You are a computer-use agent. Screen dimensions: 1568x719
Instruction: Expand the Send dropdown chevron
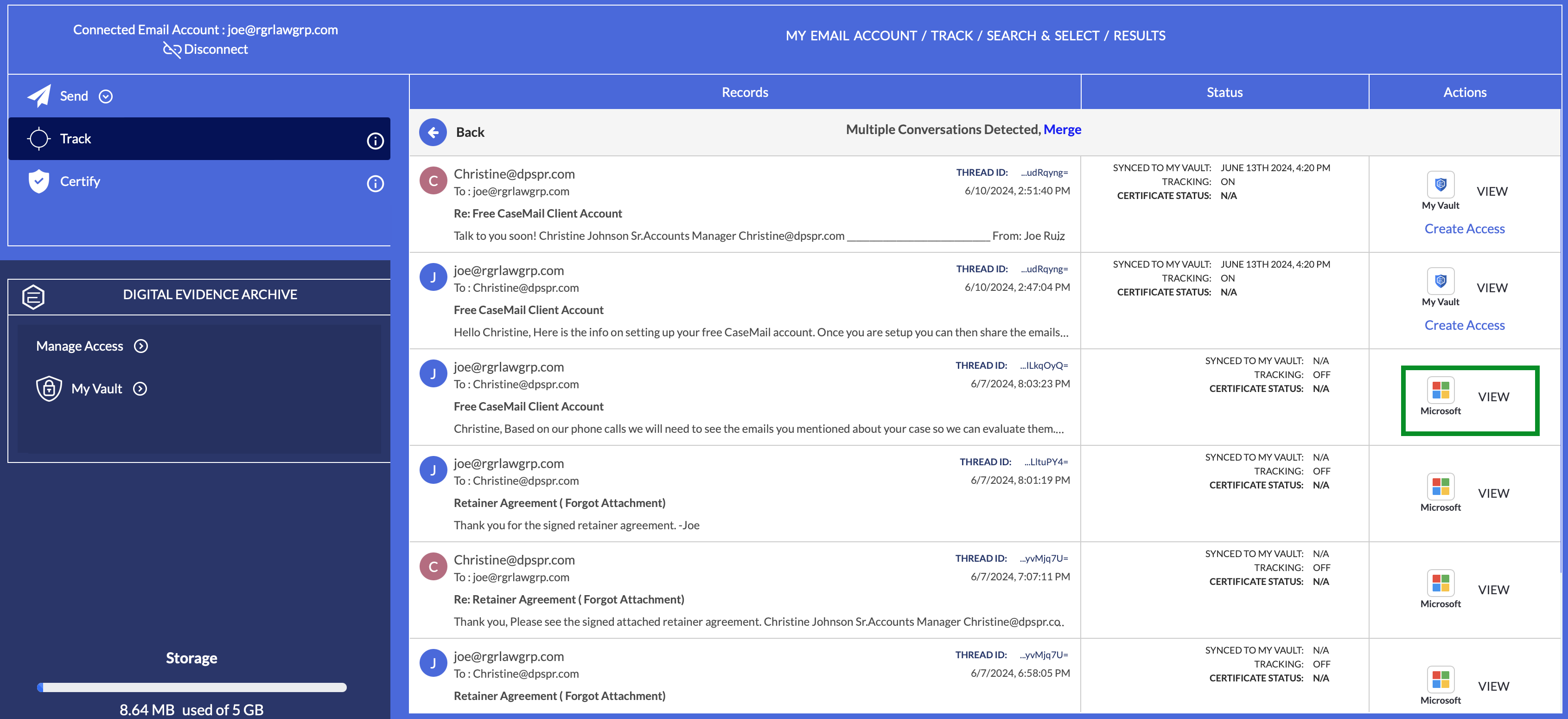tap(106, 96)
